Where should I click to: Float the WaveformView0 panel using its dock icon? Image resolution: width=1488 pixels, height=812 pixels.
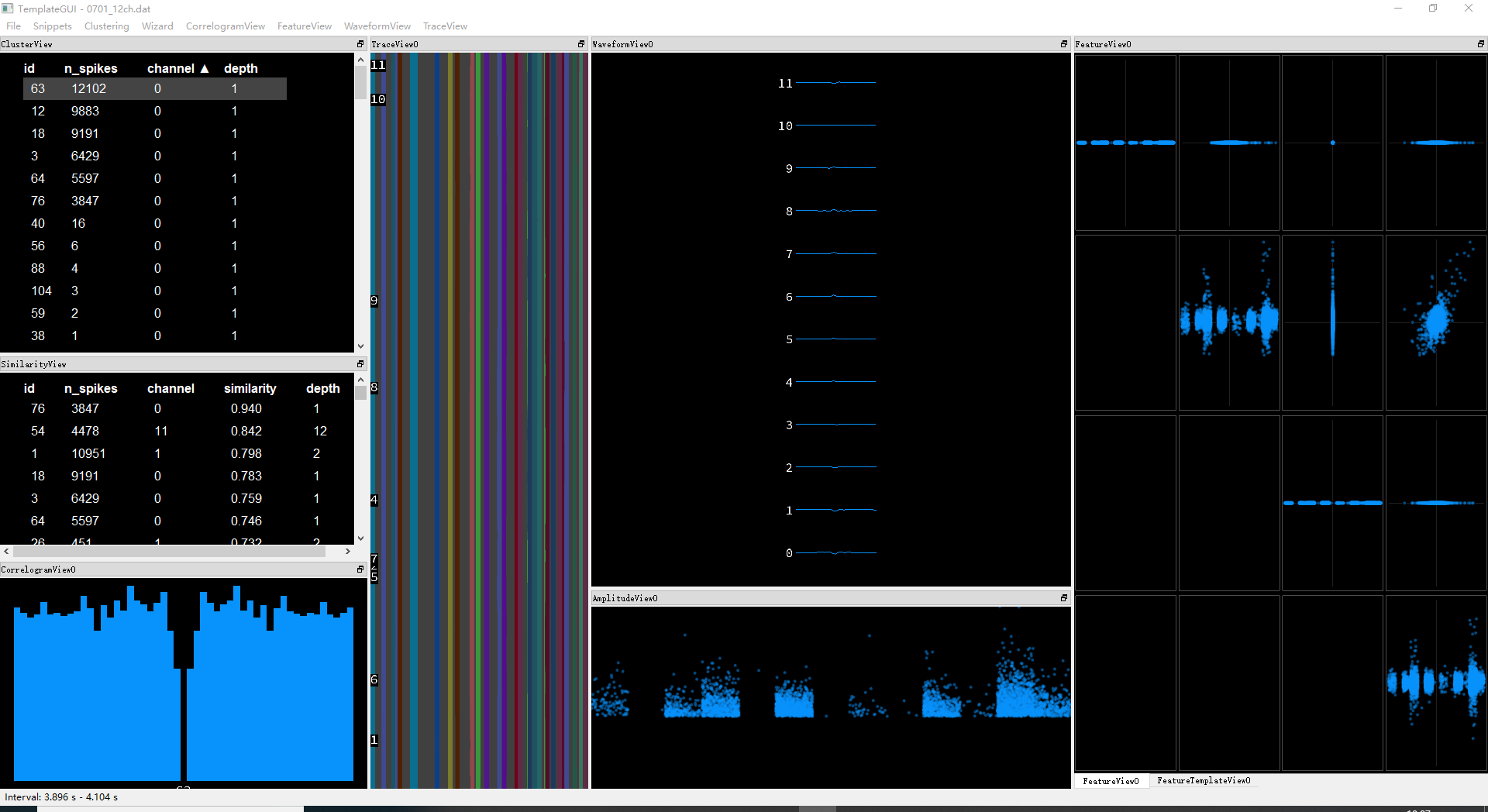[1063, 44]
